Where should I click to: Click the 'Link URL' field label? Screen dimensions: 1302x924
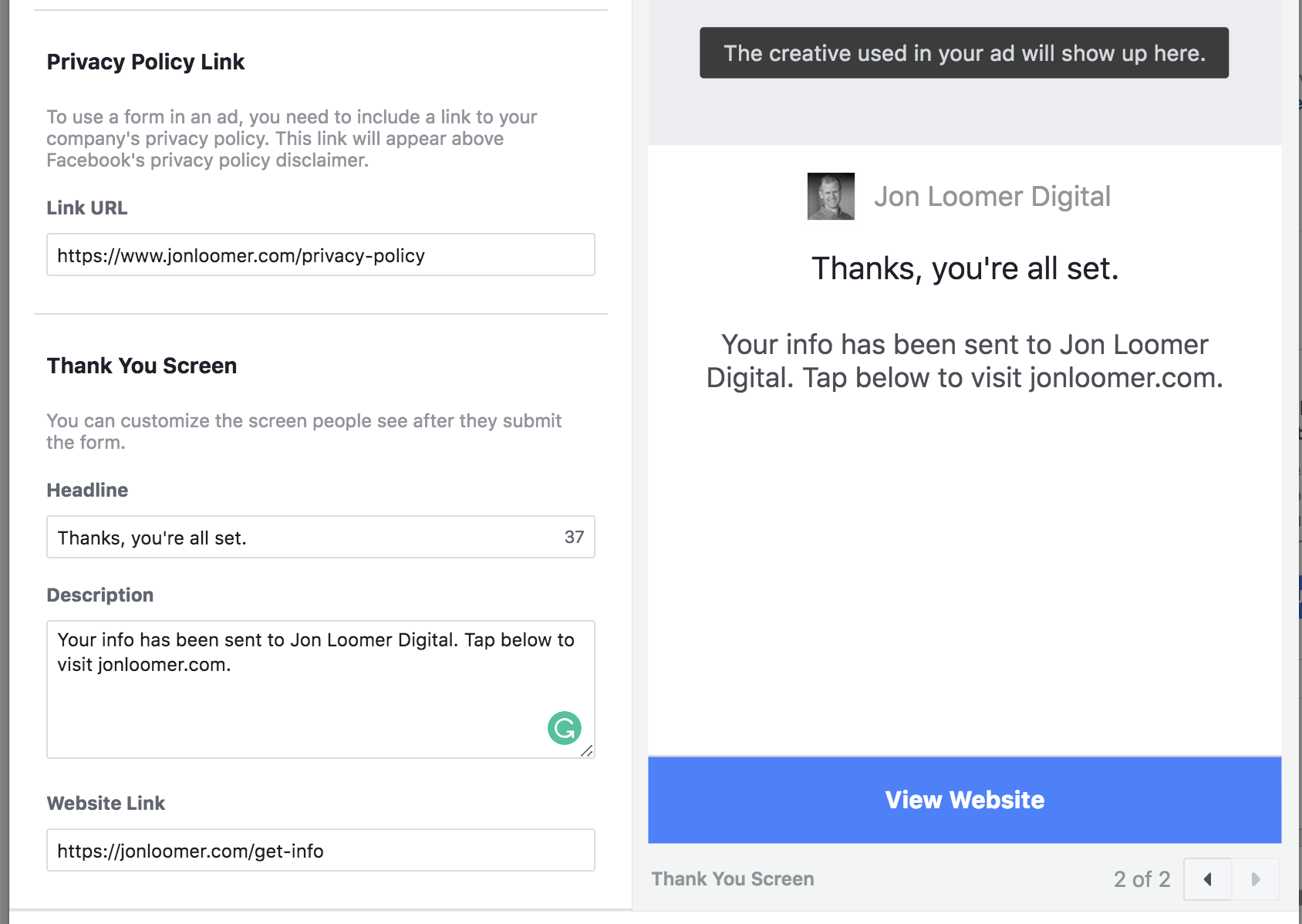(87, 208)
